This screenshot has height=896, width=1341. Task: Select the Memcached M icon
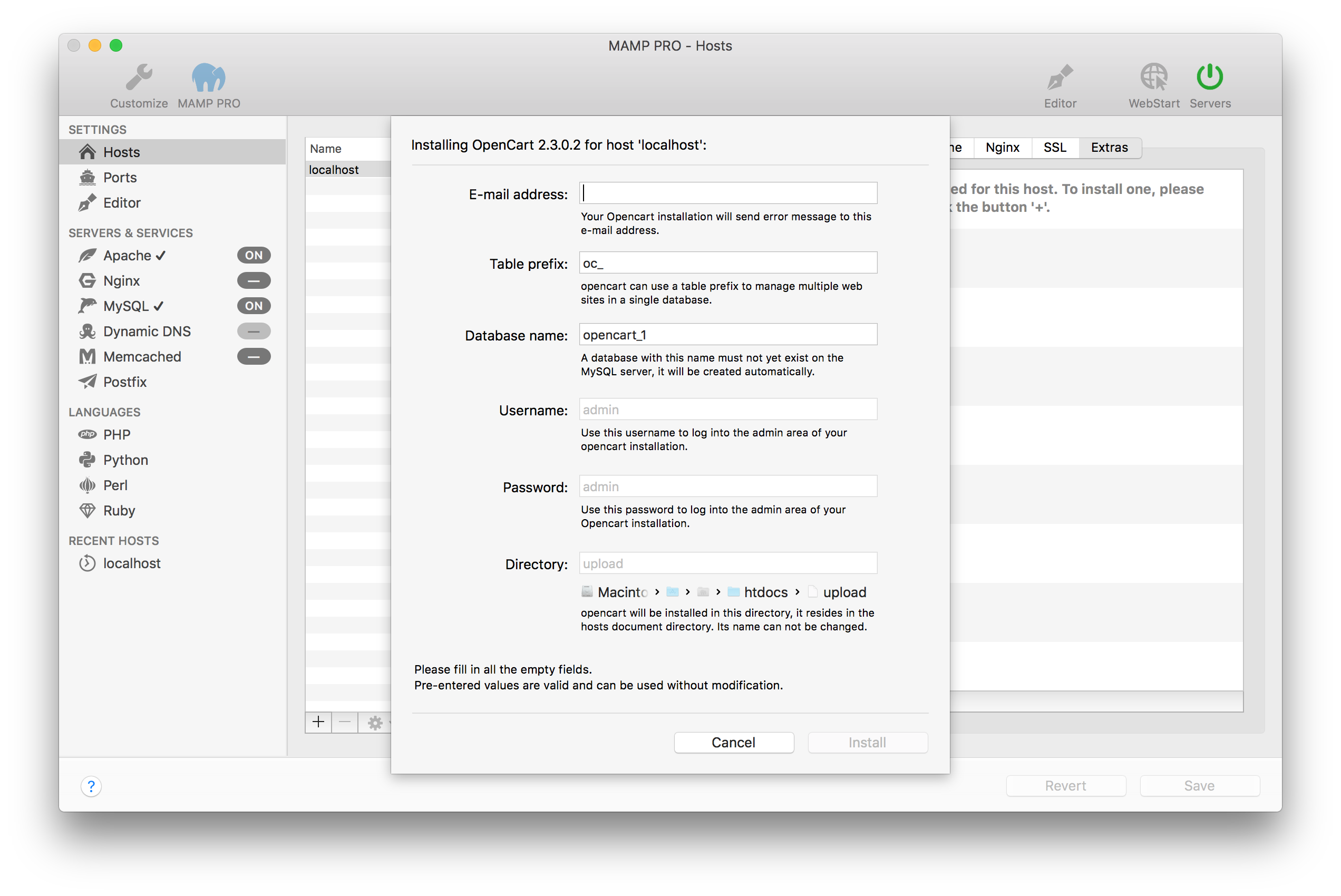pyautogui.click(x=88, y=357)
